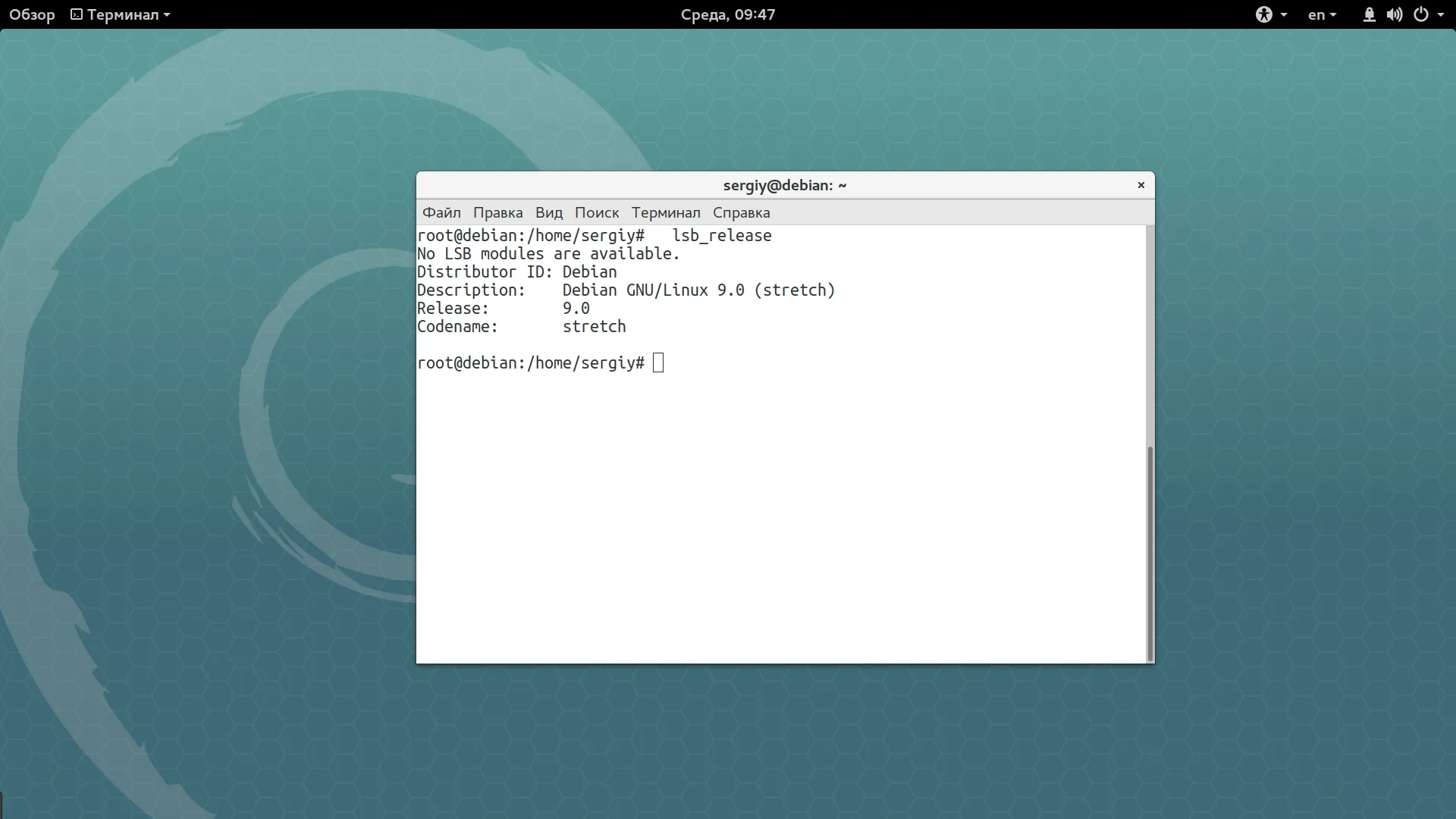Open the Файл menu
Image resolution: width=1456 pixels, height=819 pixels.
coord(441,212)
